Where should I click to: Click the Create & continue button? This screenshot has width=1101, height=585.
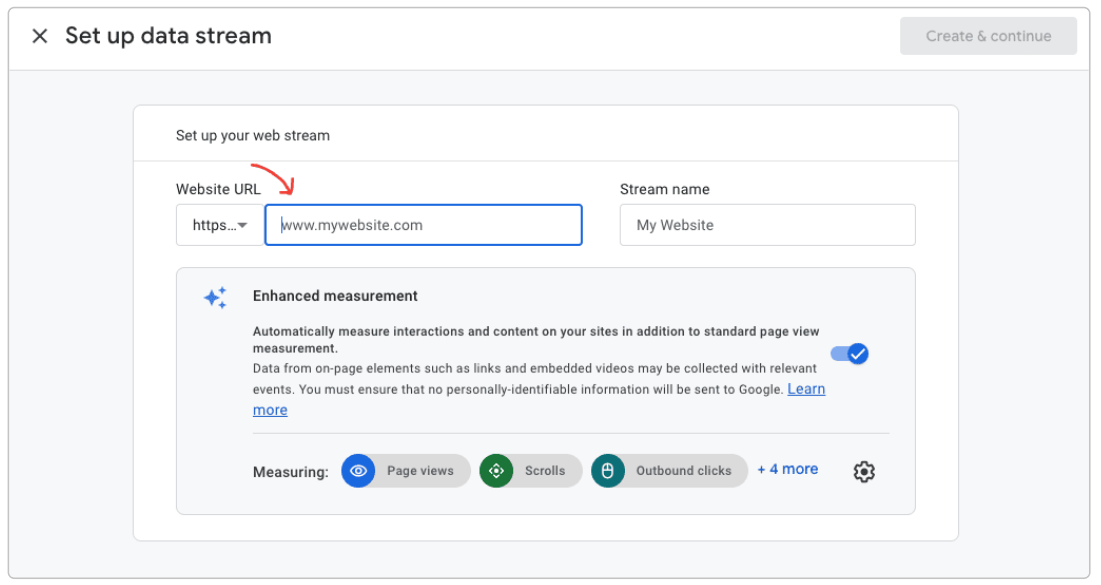988,36
